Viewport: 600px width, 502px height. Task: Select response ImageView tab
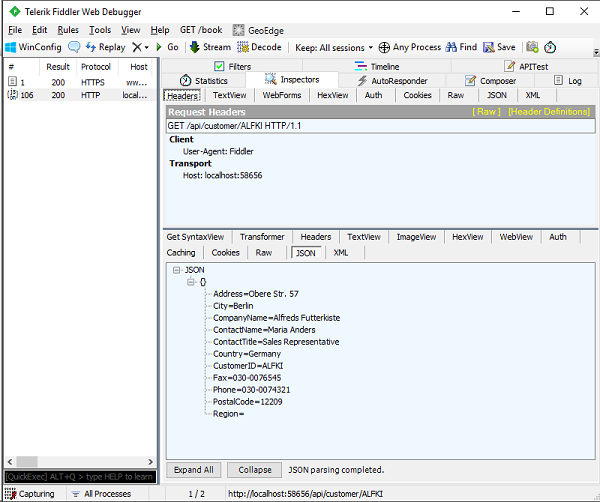(x=416, y=237)
